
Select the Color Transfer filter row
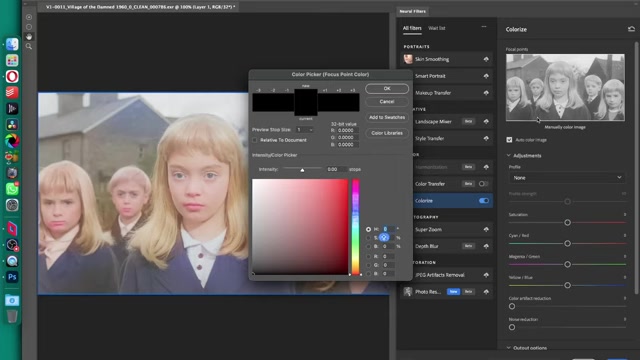click(447, 184)
